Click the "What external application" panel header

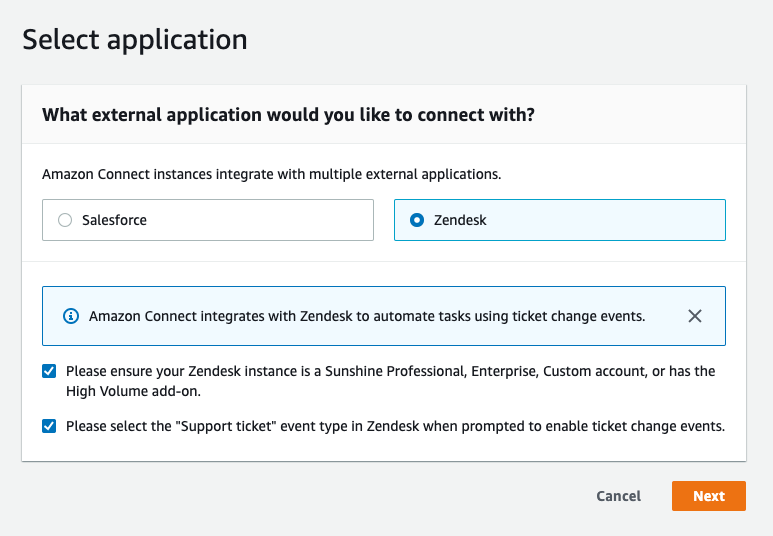(x=288, y=115)
